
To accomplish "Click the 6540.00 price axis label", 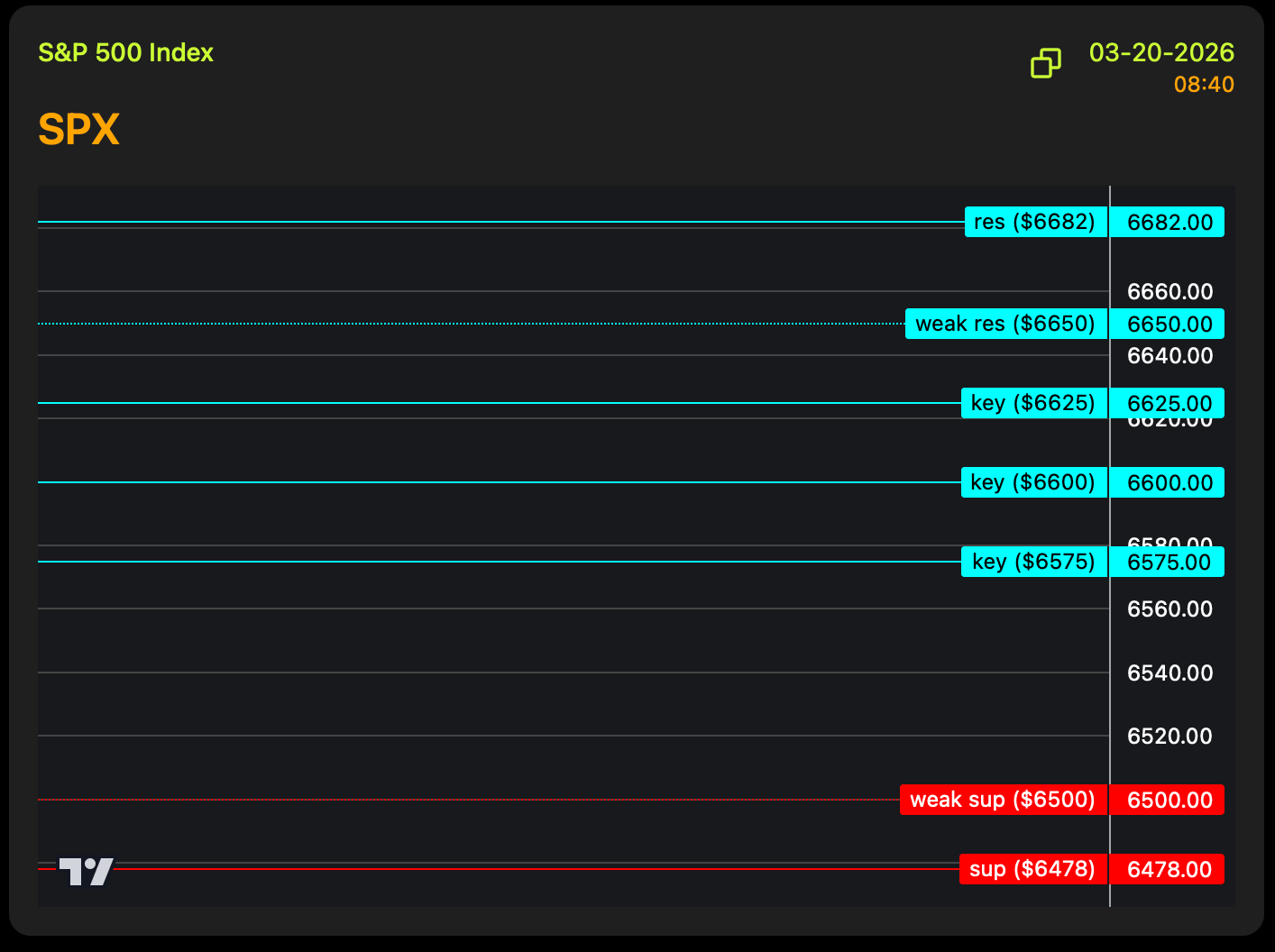I will (x=1170, y=673).
